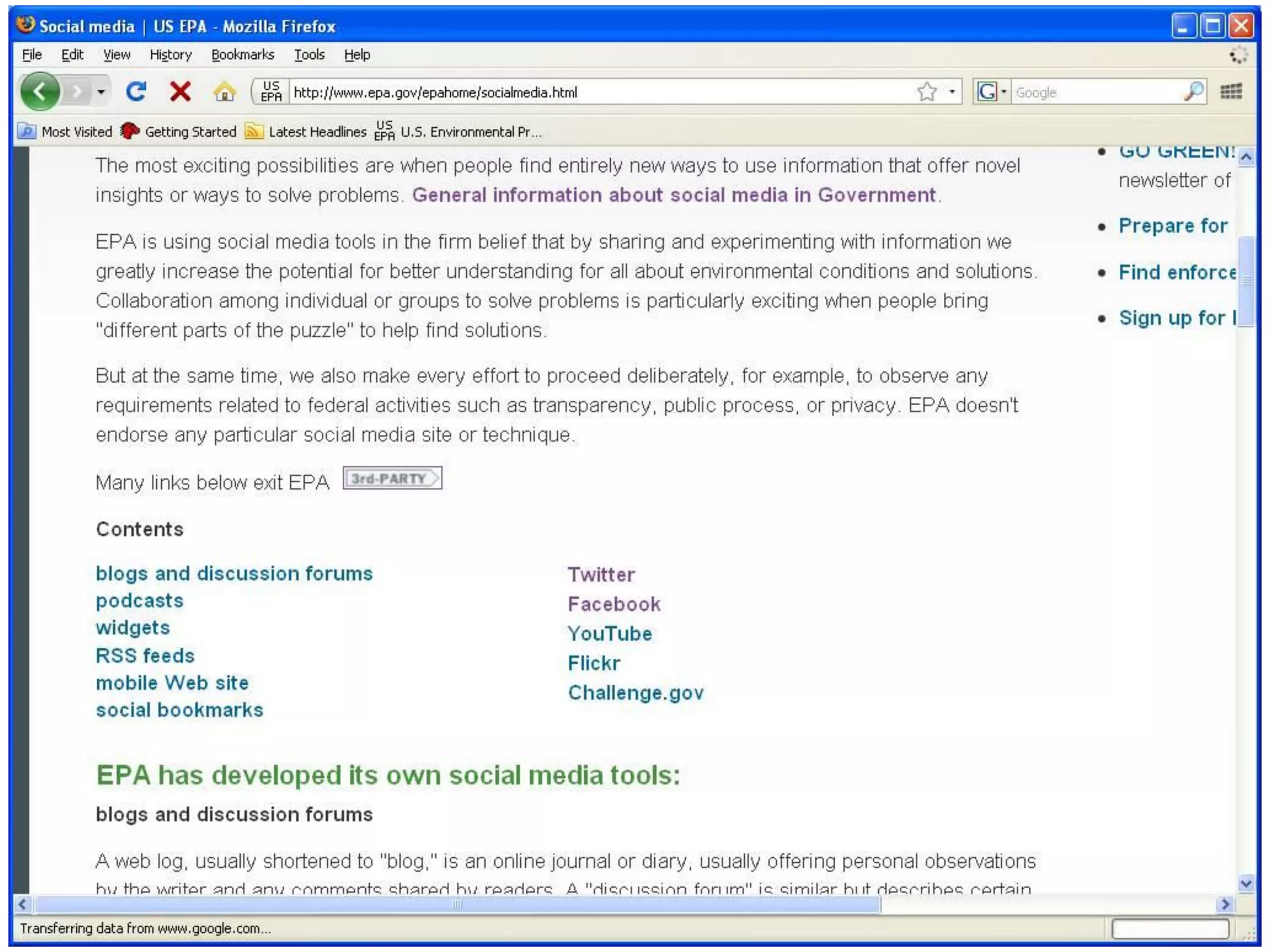The width and height of the screenshot is (1270, 952).
Task: Open the Bookmarks menu
Action: tap(242, 55)
